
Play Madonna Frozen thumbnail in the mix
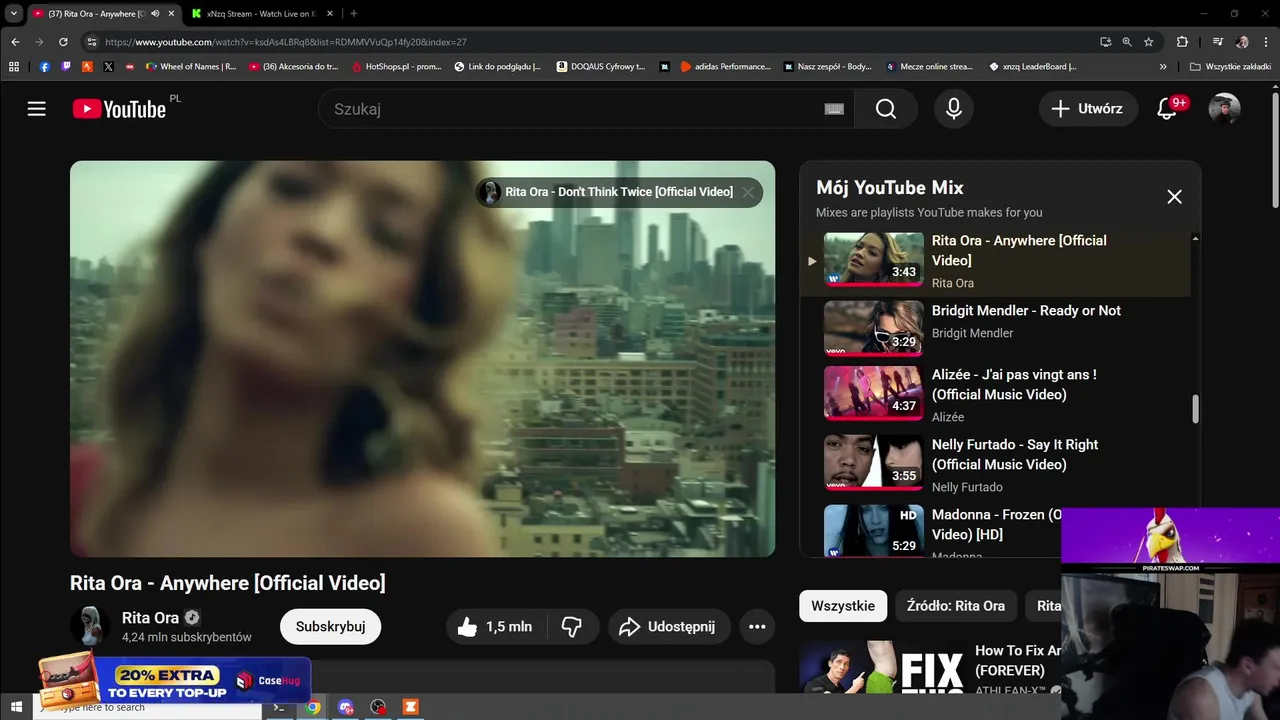[x=873, y=530]
